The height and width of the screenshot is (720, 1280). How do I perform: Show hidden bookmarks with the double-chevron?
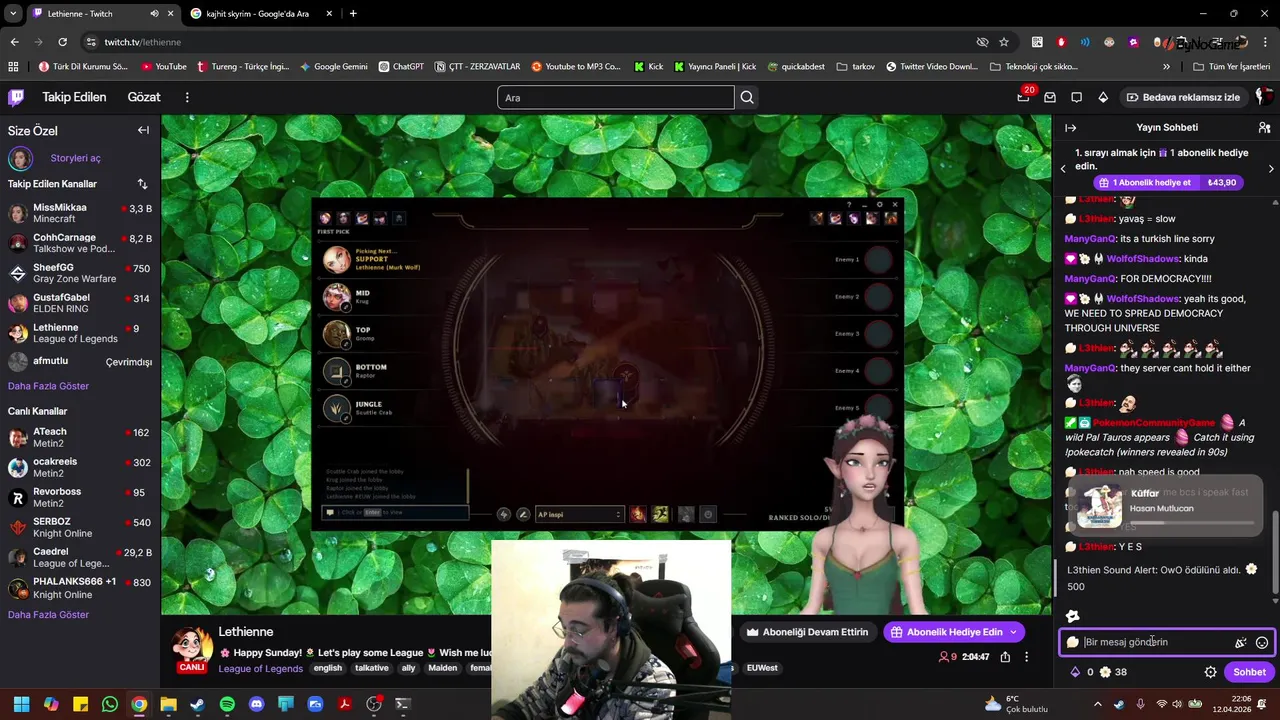coord(1166,67)
